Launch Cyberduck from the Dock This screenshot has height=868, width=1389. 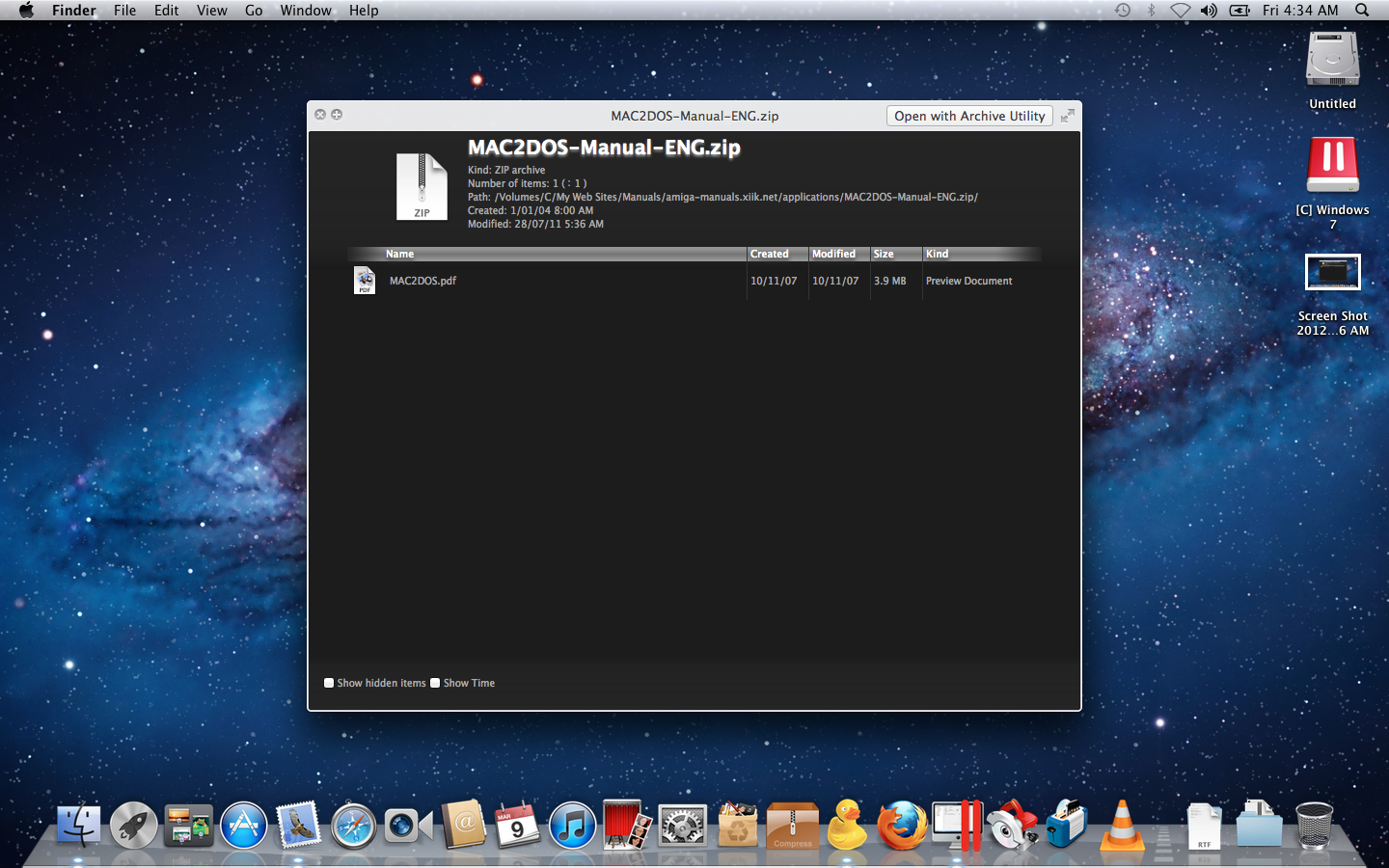[x=847, y=825]
